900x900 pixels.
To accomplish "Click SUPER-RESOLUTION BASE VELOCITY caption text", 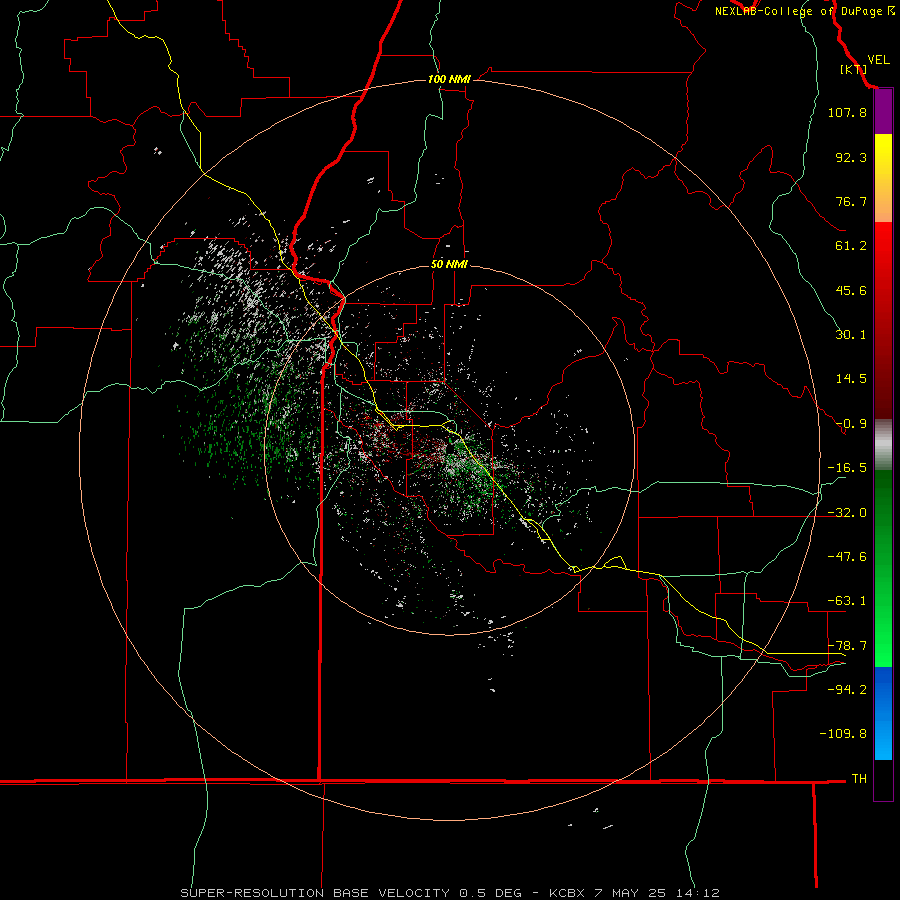I will pyautogui.click(x=315, y=893).
